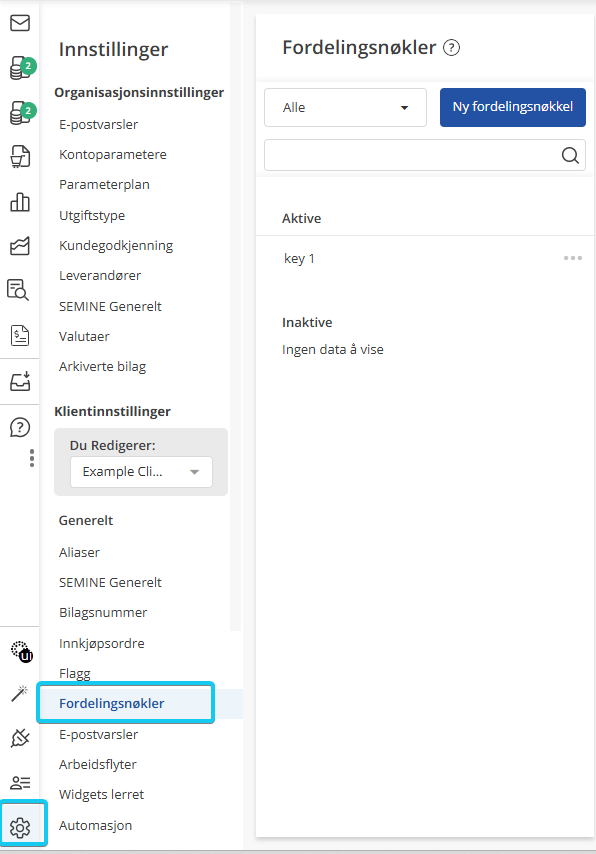Open Flagg client setting
The width and height of the screenshot is (596, 854).
click(x=75, y=674)
